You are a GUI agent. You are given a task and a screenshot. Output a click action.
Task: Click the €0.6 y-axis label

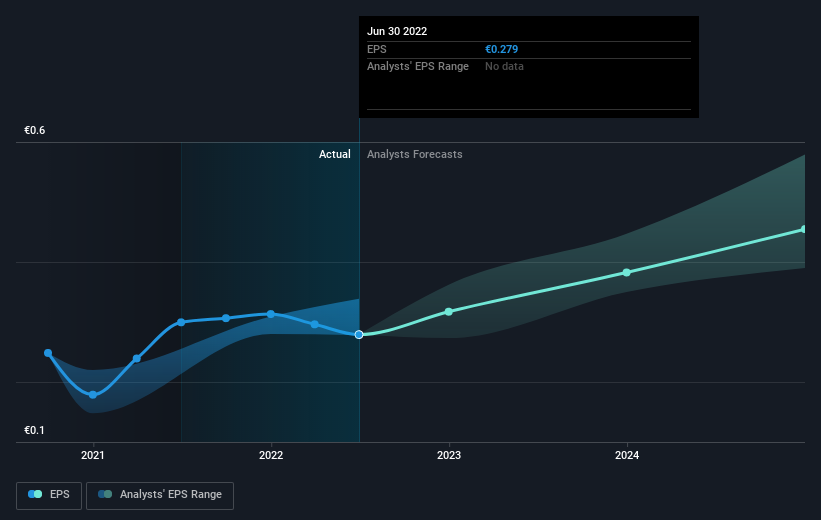point(35,130)
